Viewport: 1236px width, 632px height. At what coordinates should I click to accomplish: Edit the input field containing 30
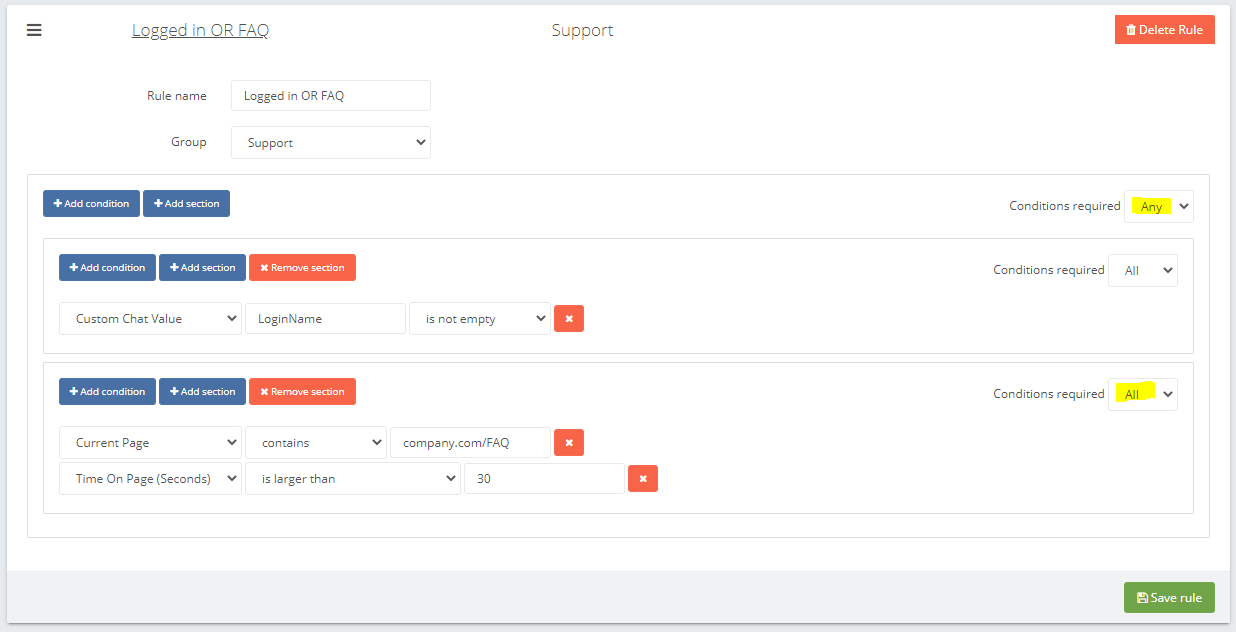(544, 478)
